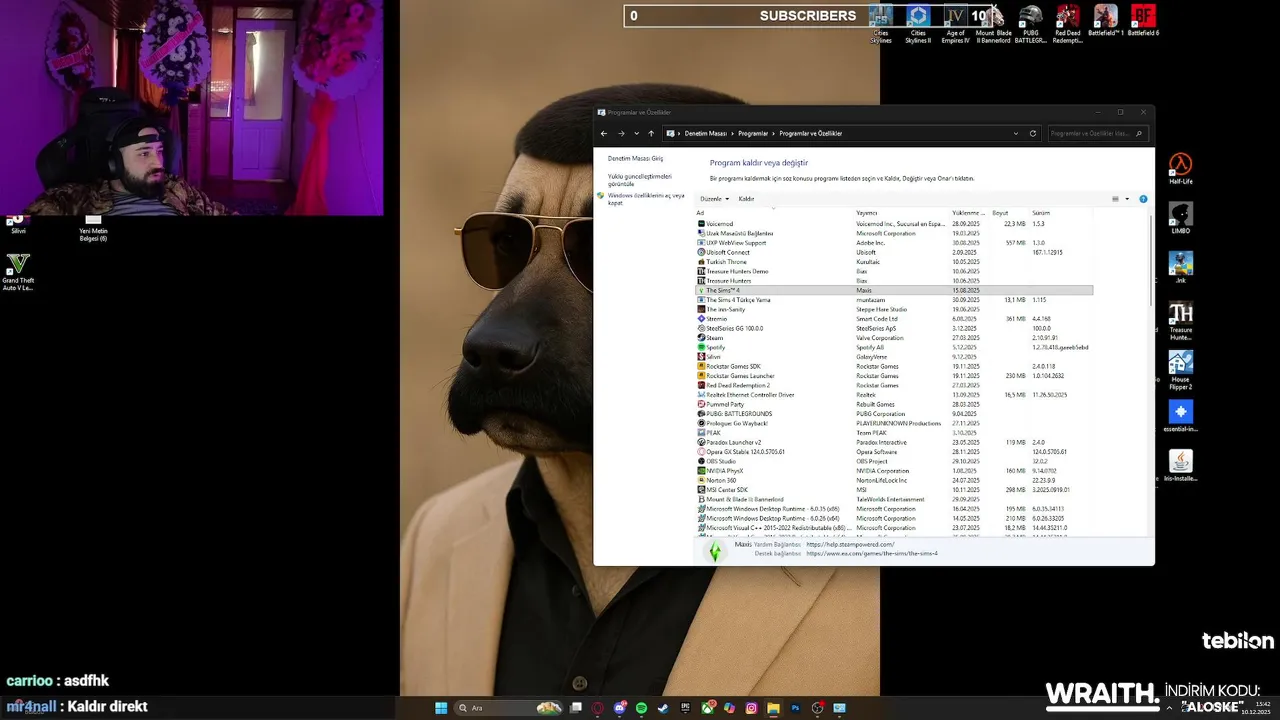Open the ea.com Sims 4 support link
The width and height of the screenshot is (1280, 720).
872,553
